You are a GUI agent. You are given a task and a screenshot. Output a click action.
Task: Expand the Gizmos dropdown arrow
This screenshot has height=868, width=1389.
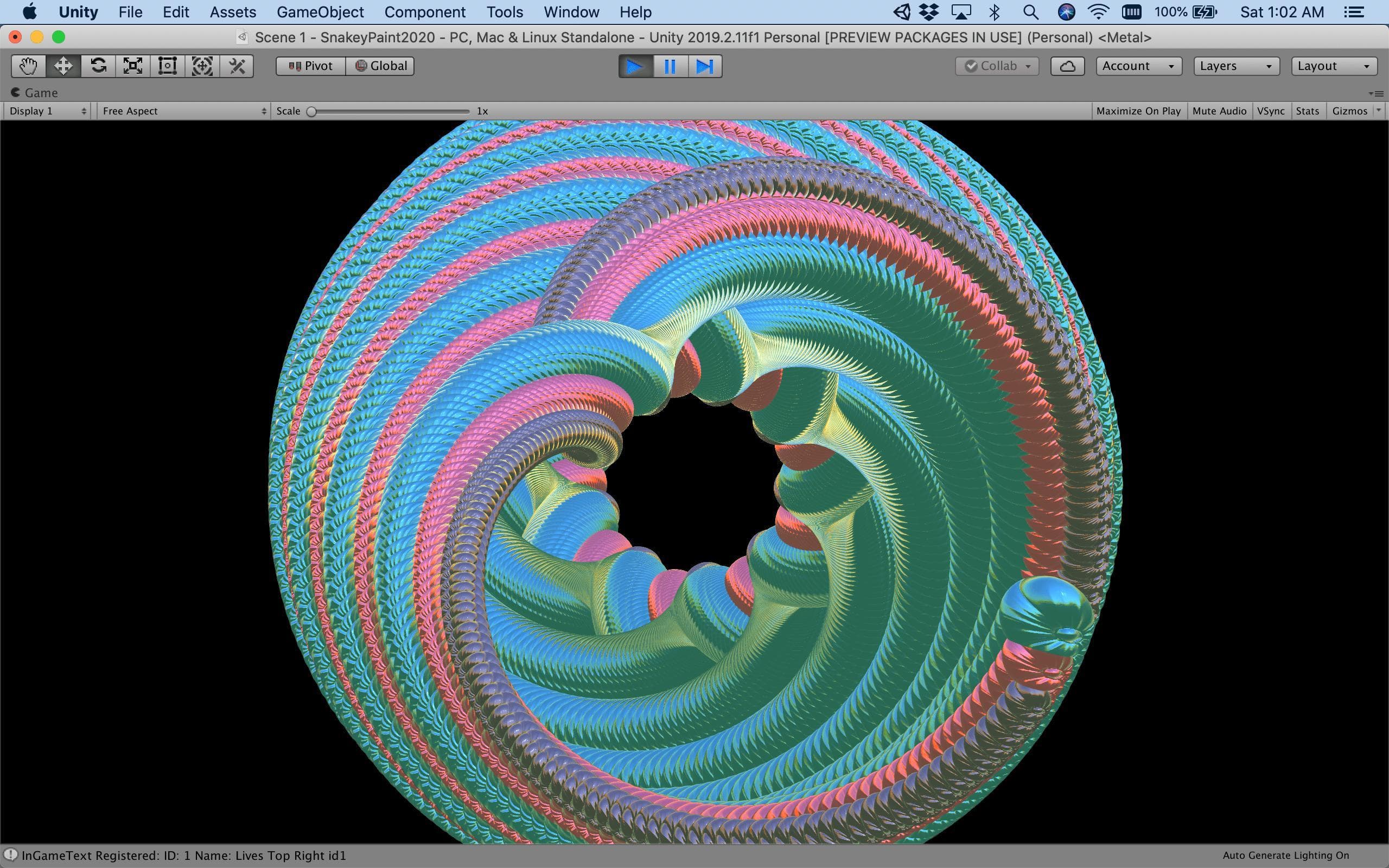click(x=1379, y=110)
